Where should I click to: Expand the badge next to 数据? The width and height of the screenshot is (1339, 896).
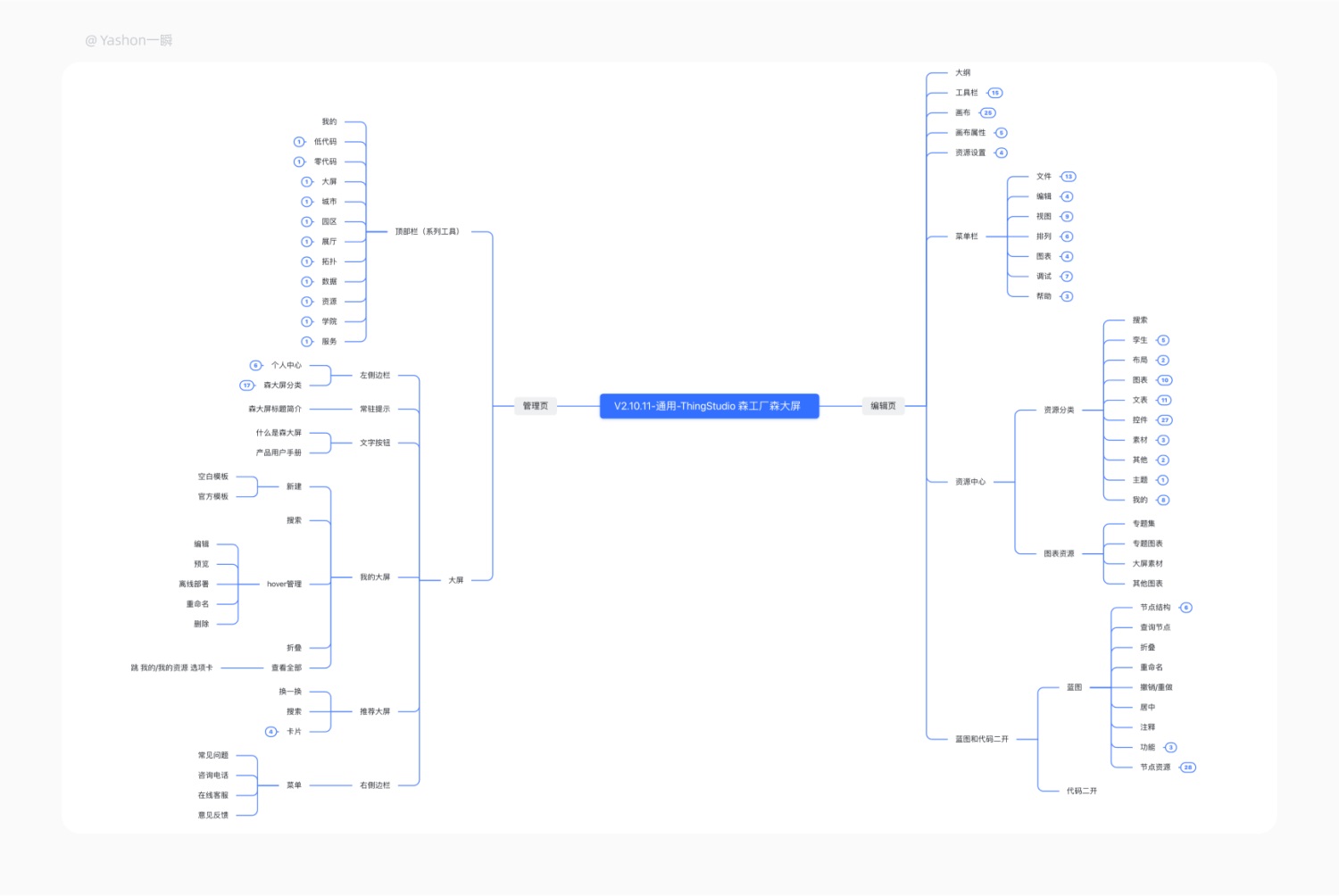[307, 281]
